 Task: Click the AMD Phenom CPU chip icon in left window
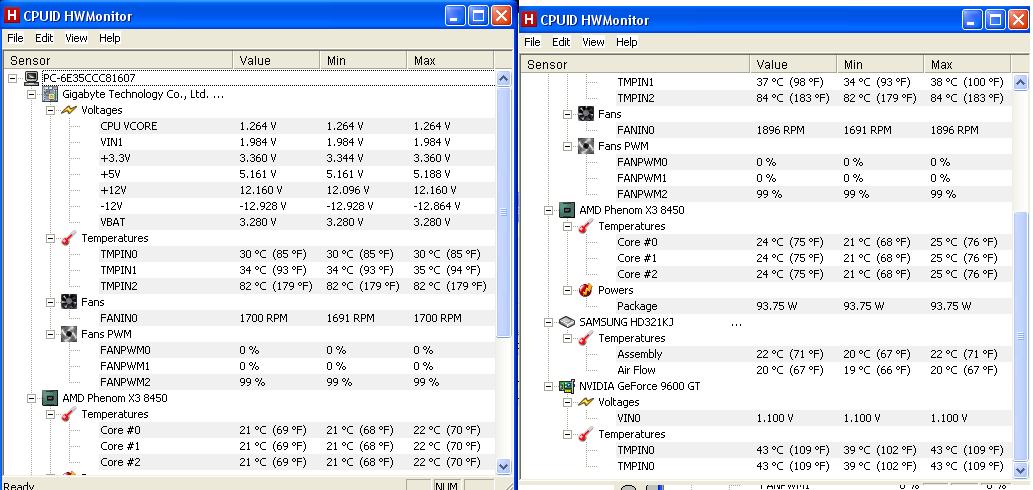(50, 398)
